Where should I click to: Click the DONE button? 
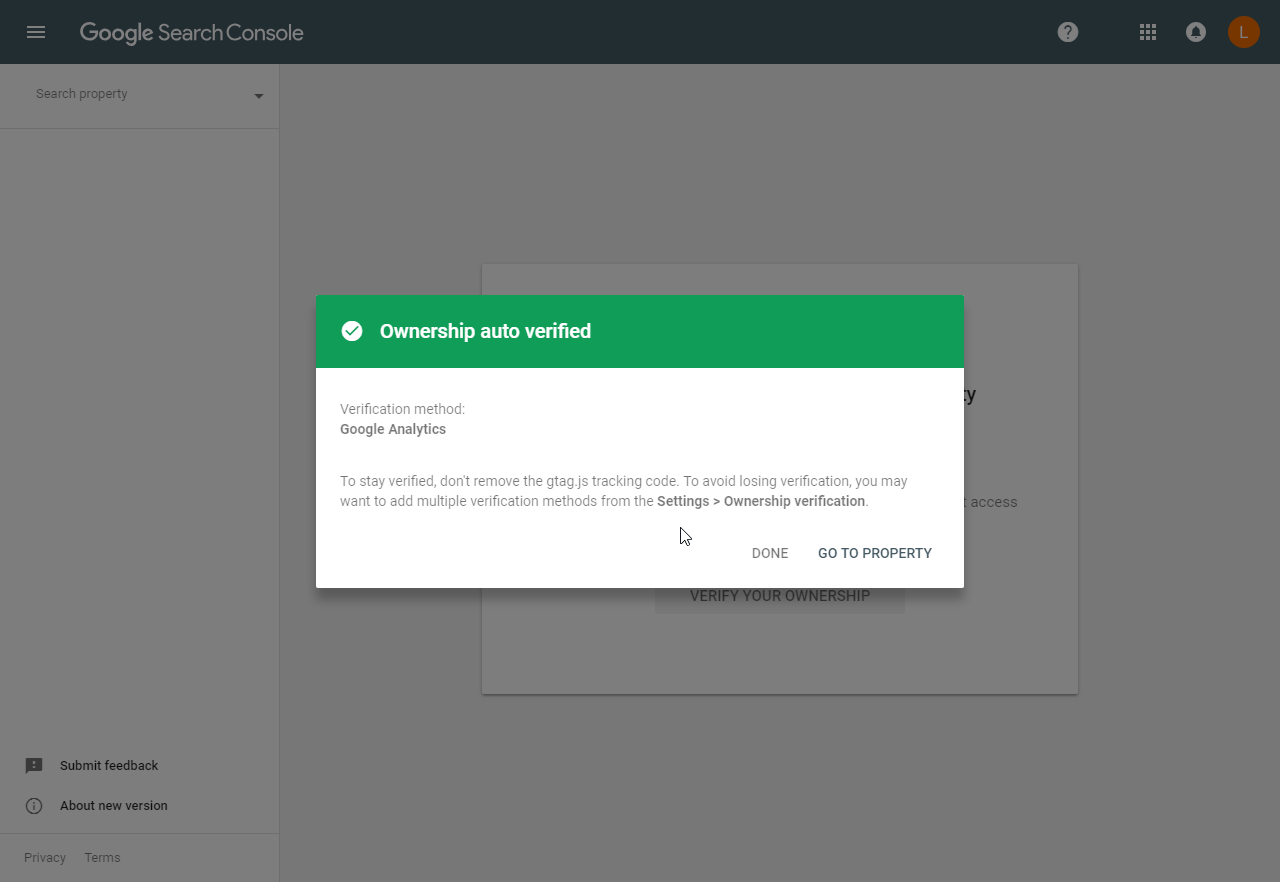pos(770,553)
